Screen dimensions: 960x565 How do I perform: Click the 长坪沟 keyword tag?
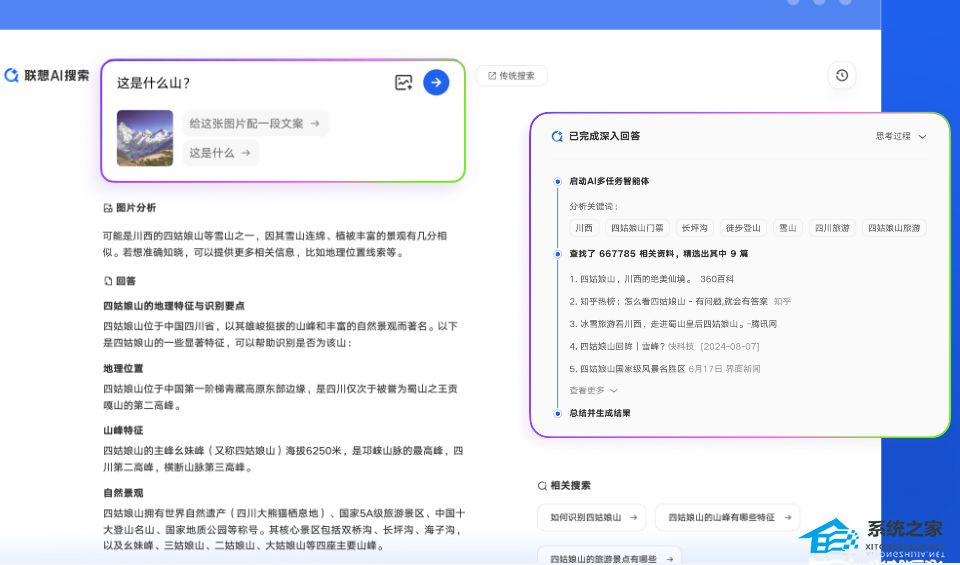[695, 228]
